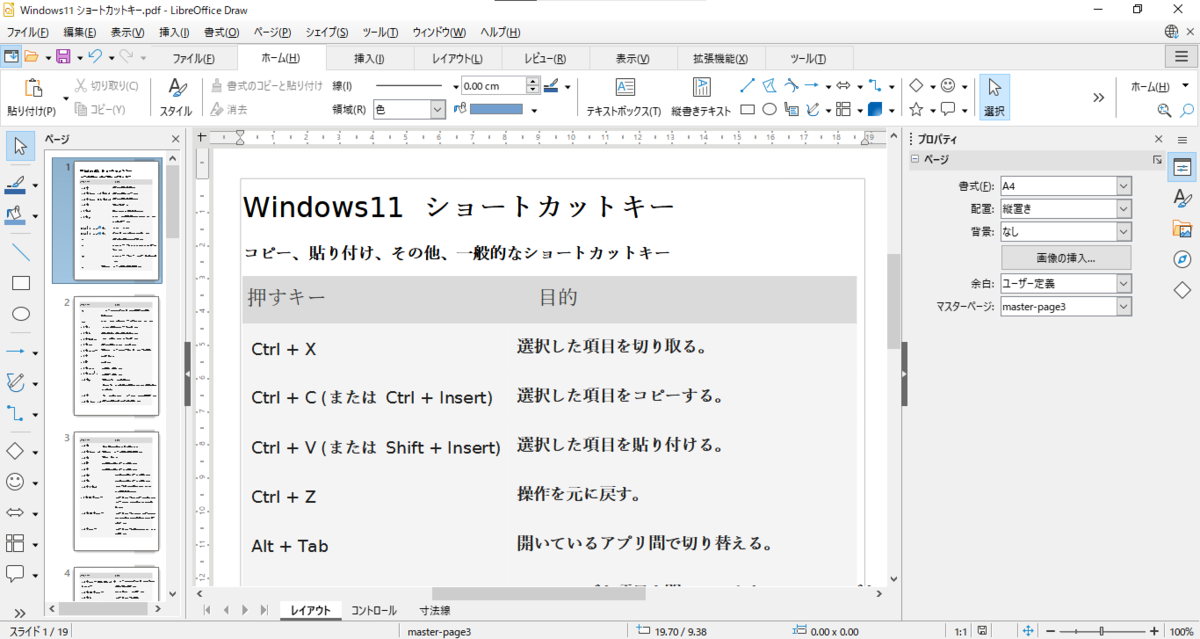Click the 画像の挿入... button

1066,257
